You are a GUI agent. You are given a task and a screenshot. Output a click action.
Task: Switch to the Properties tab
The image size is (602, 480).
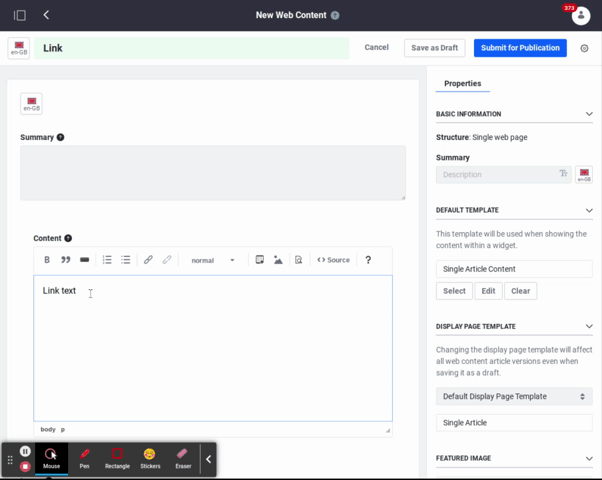pyautogui.click(x=462, y=83)
